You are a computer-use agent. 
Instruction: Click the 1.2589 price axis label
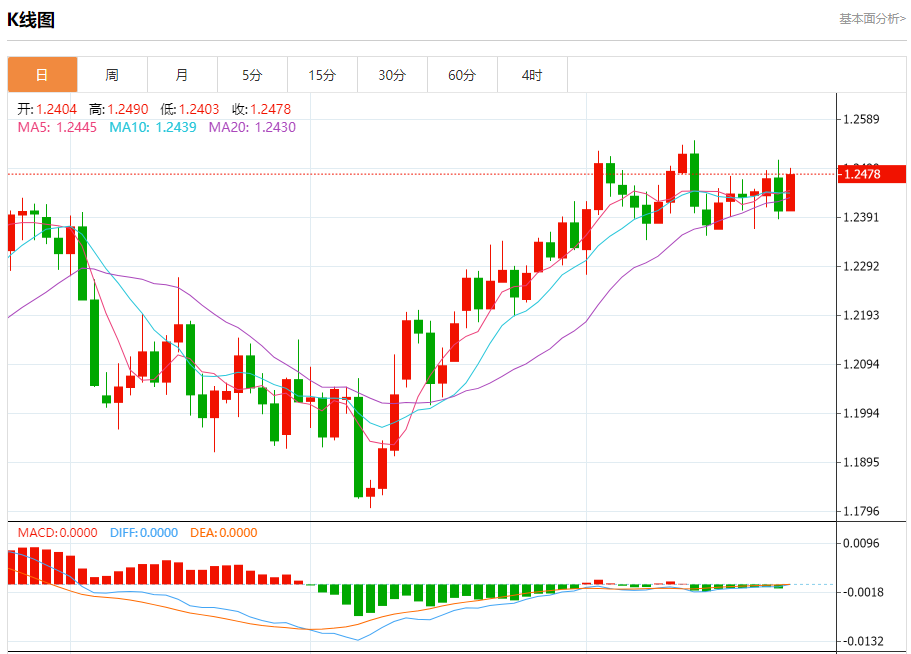[x=861, y=120]
